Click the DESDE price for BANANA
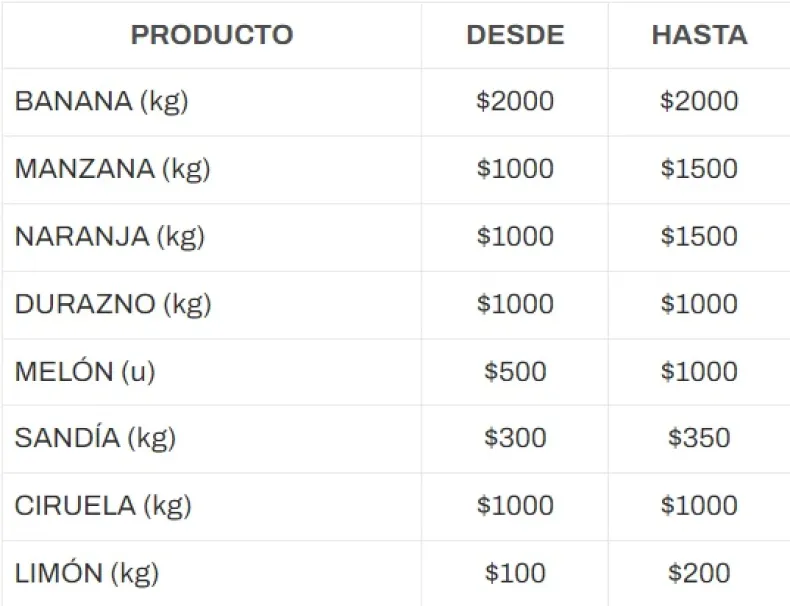 coord(515,101)
